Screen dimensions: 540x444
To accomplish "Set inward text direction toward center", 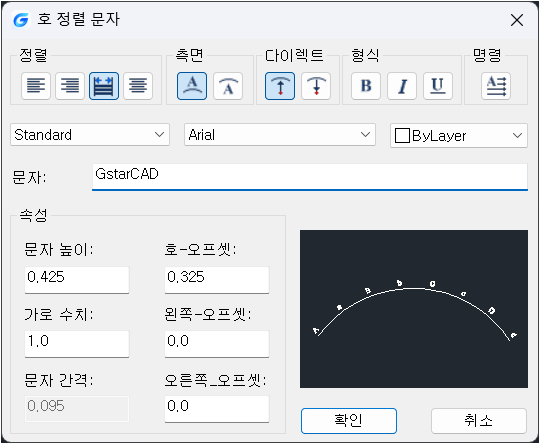I will pos(316,86).
